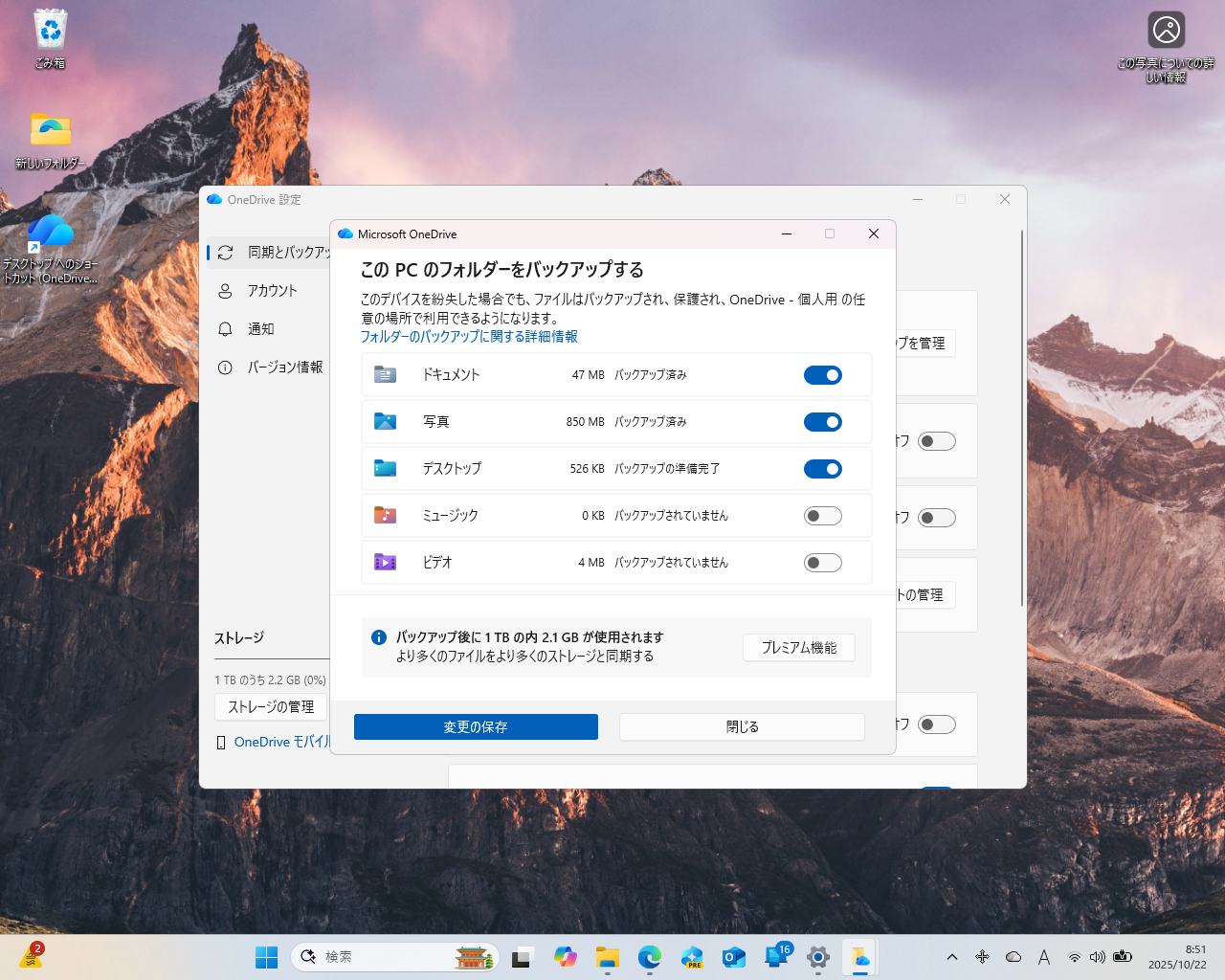The width and height of the screenshot is (1225, 980).
Task: Expand hidden system tray icons
Action: tap(952, 957)
